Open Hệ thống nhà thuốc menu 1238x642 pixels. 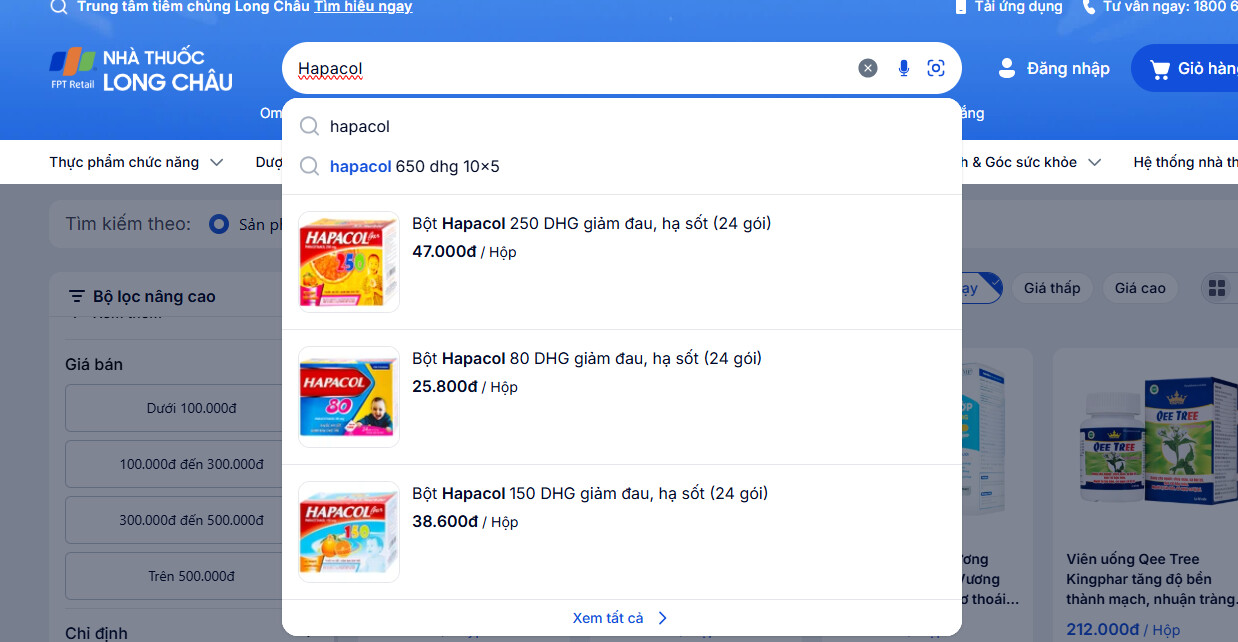1185,162
